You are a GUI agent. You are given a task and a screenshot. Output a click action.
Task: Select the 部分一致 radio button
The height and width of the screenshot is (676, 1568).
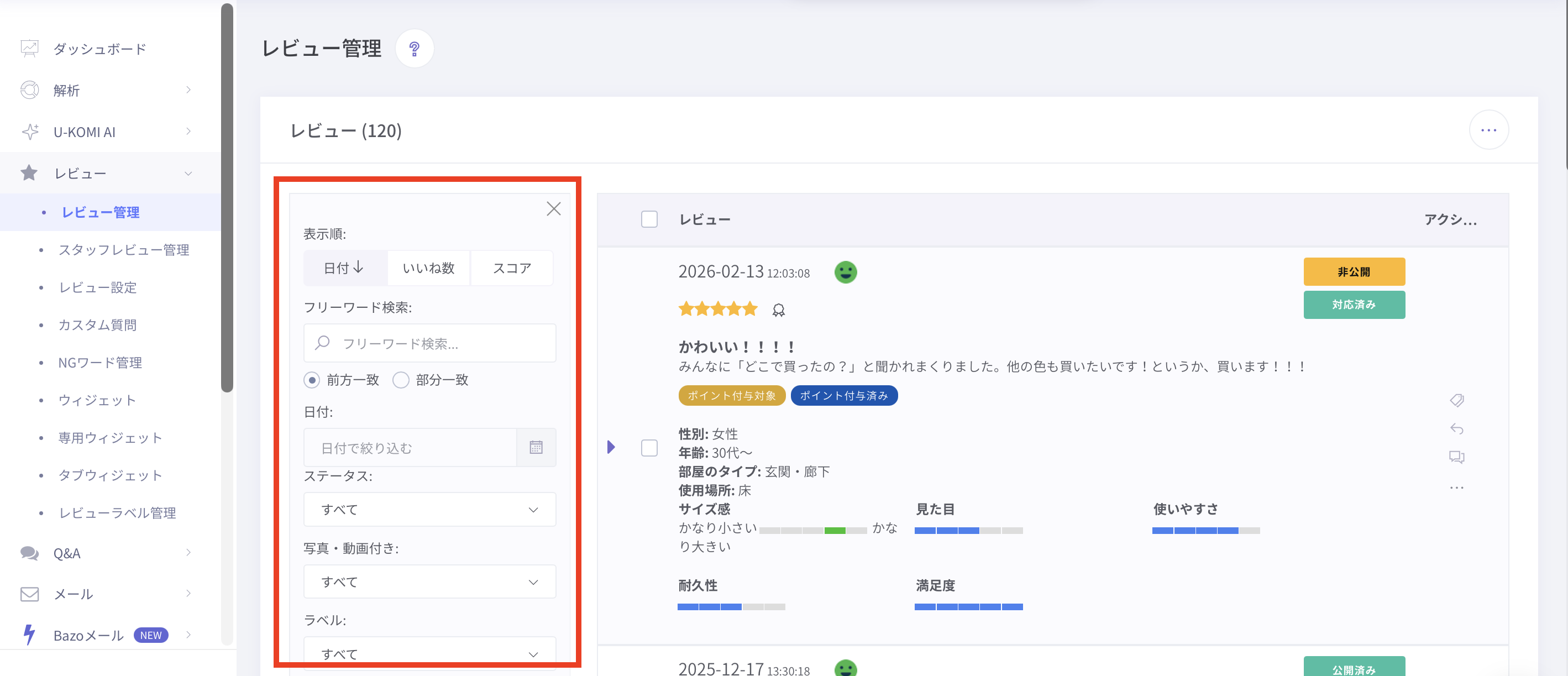[x=401, y=380]
